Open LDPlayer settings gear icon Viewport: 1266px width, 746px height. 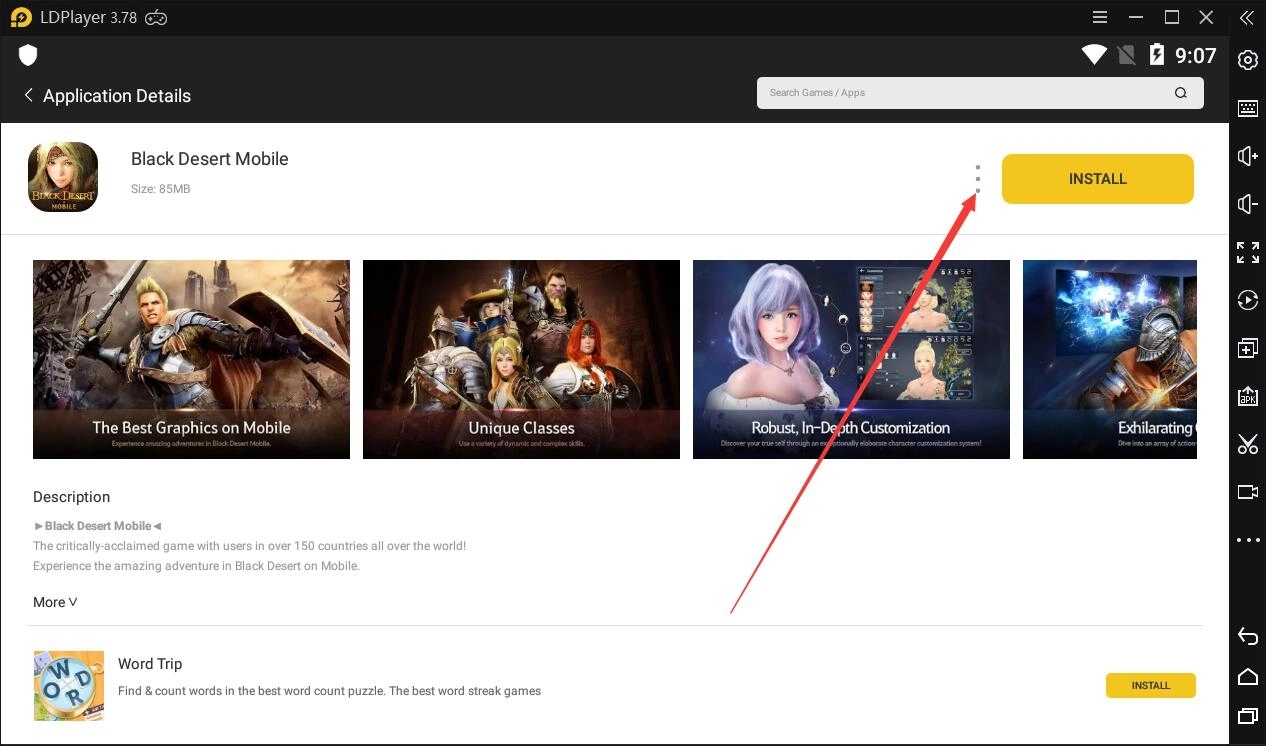click(1247, 60)
